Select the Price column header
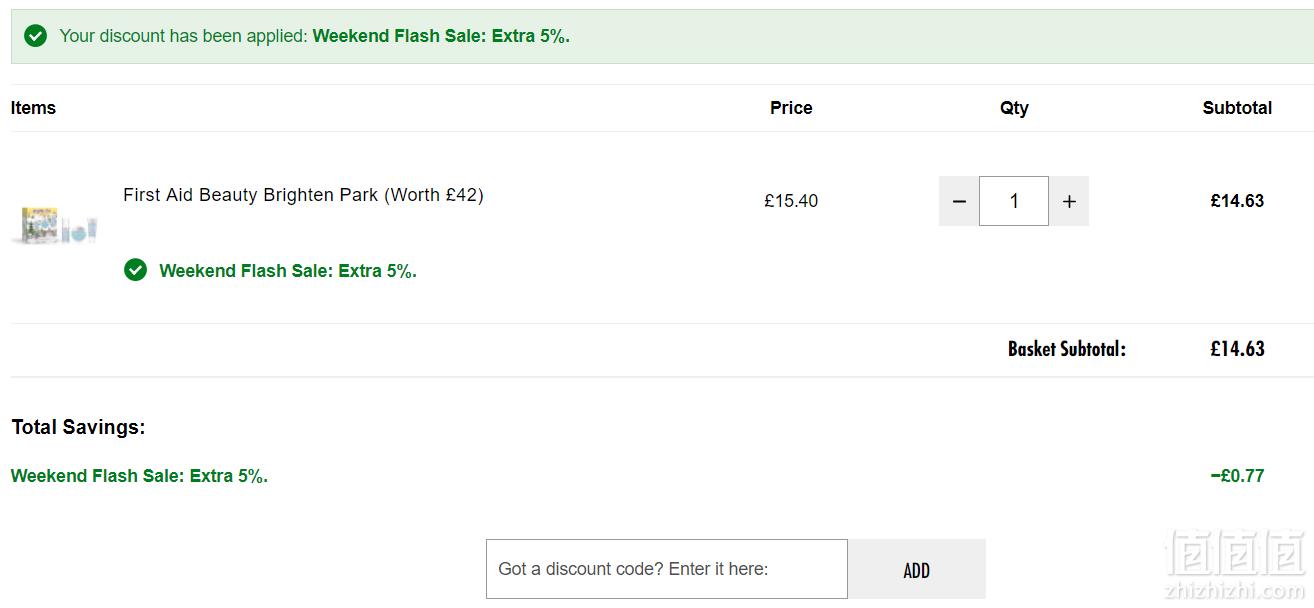 (x=791, y=108)
